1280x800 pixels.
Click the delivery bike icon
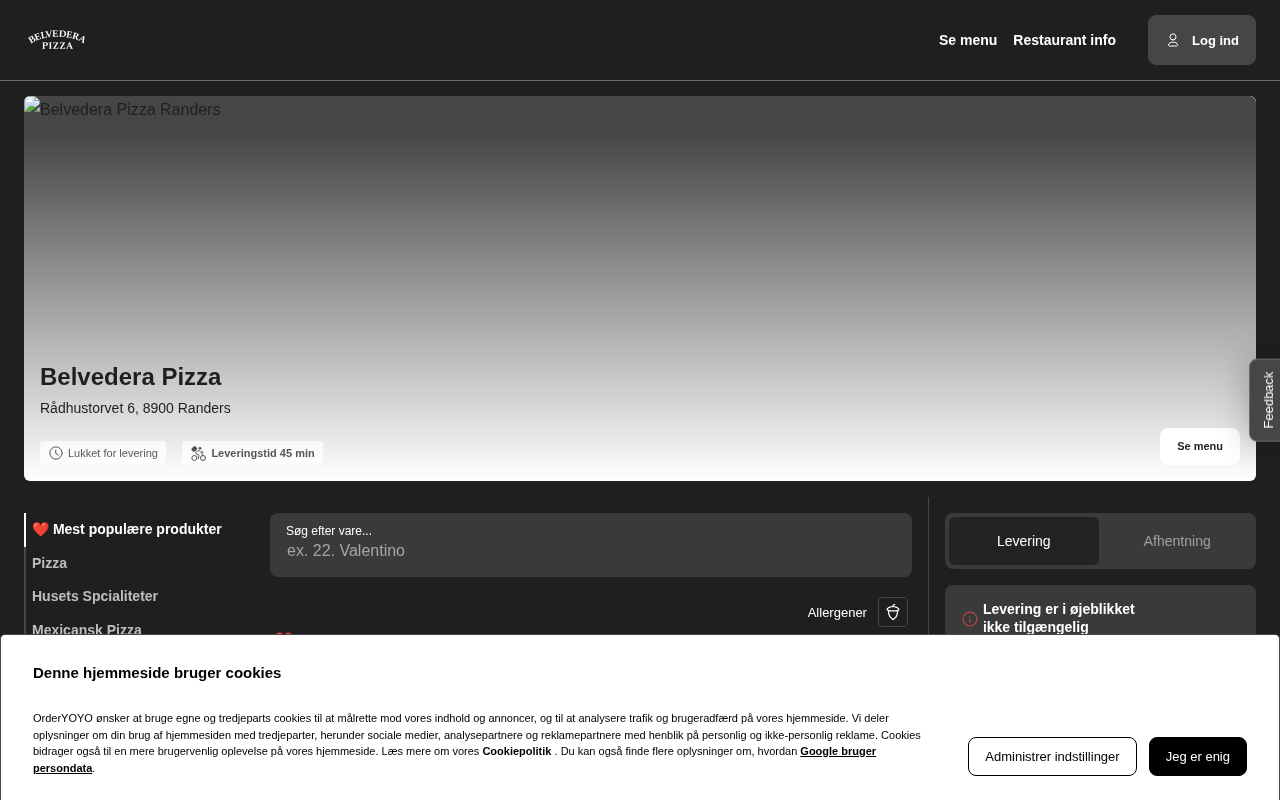click(x=198, y=453)
